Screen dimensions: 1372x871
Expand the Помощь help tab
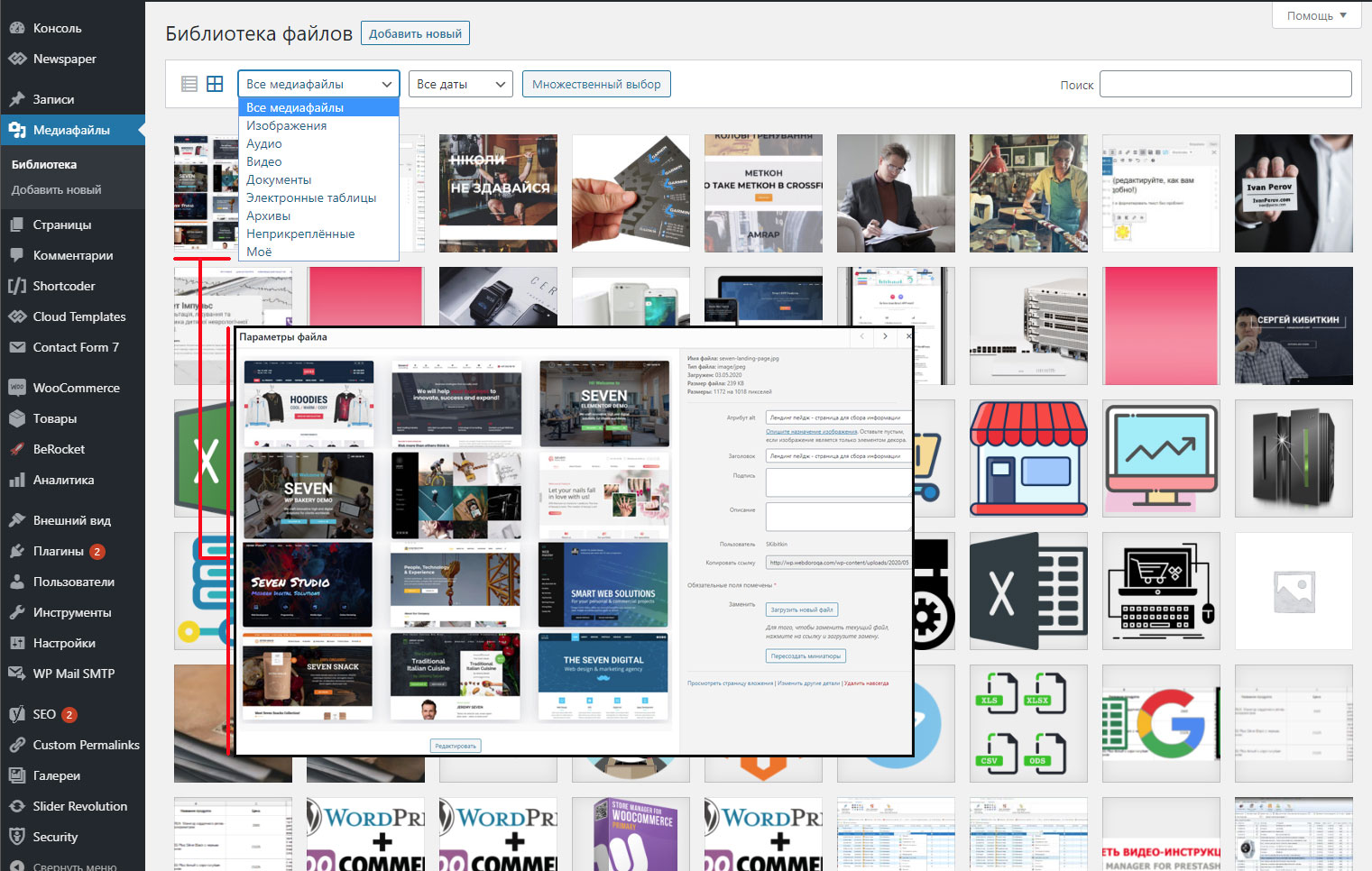click(x=1317, y=15)
